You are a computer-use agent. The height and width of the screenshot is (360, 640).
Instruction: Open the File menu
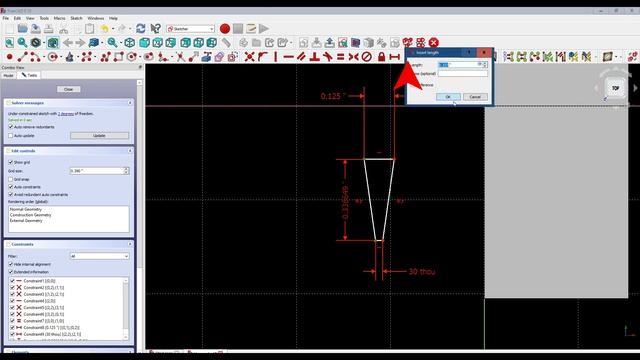(6, 18)
